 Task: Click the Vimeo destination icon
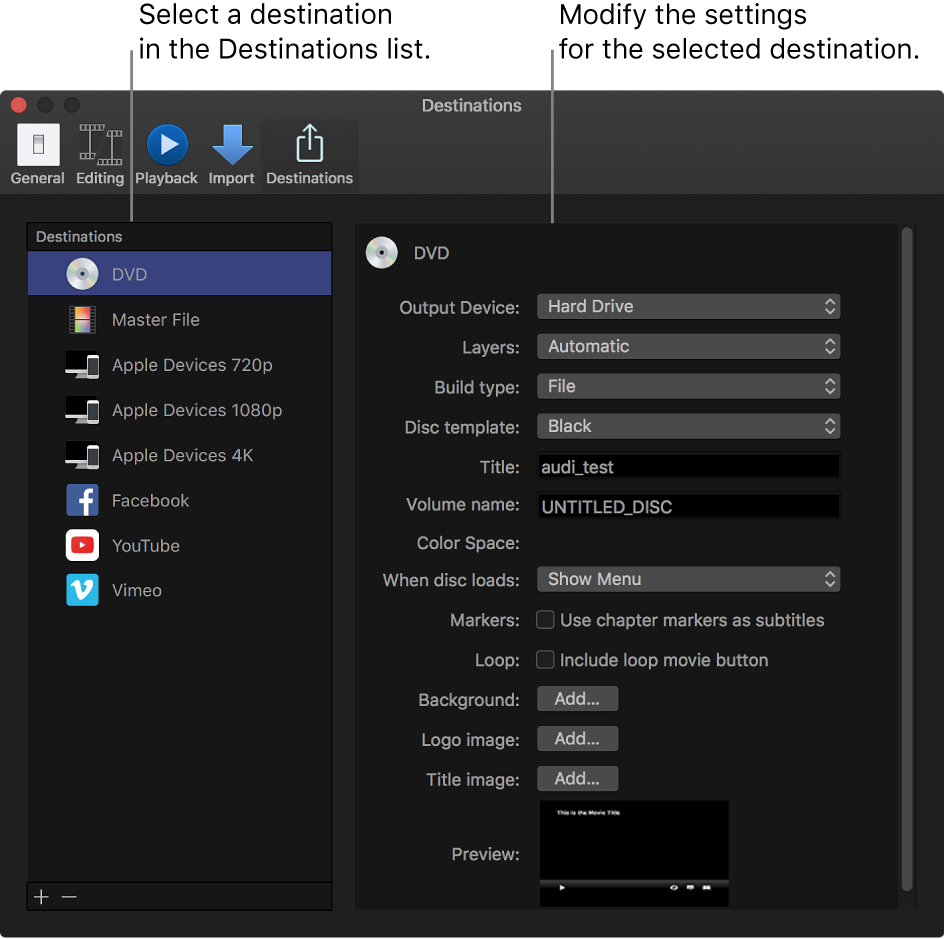coord(82,590)
